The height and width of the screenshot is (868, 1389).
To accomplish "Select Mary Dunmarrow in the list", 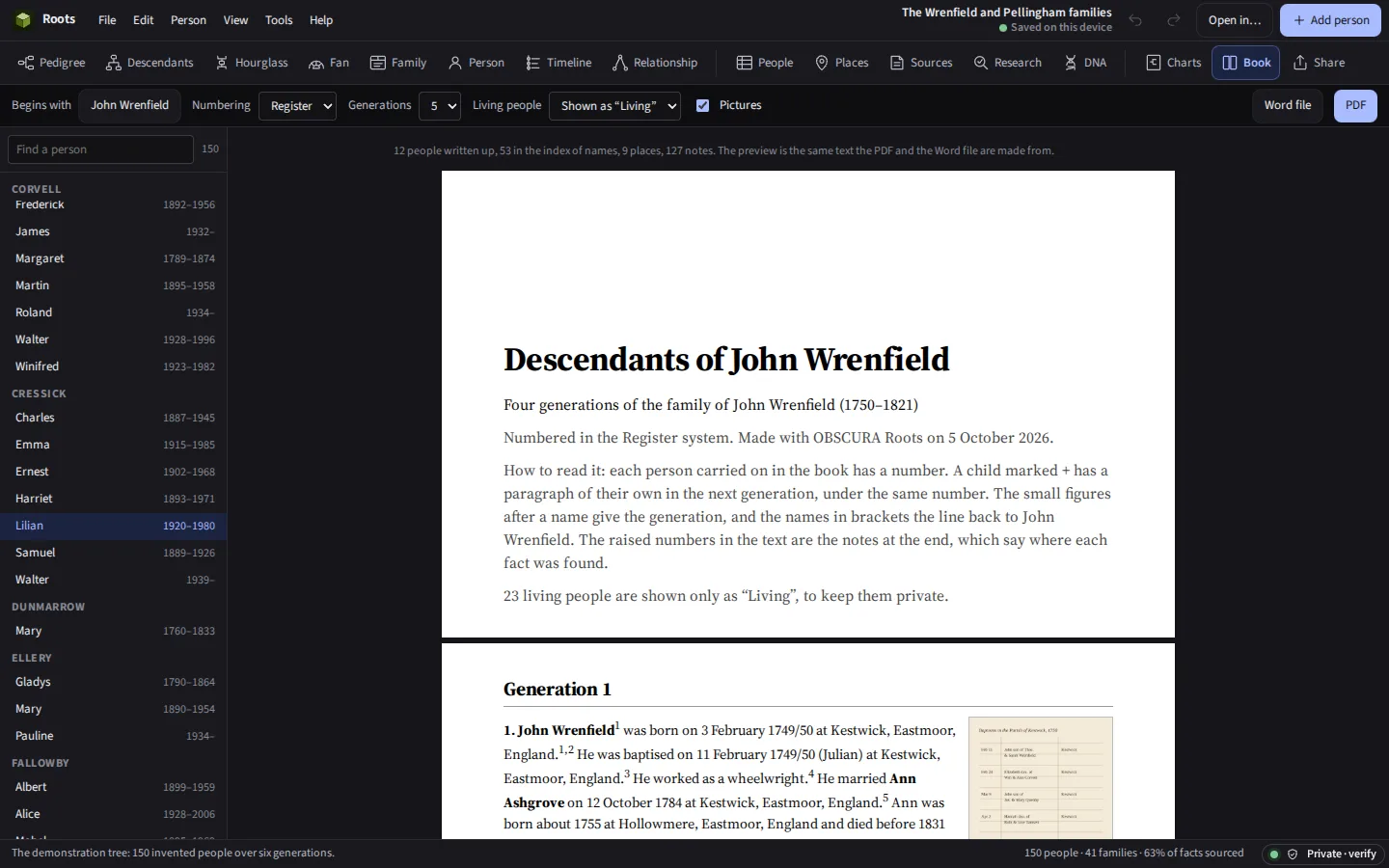I will click(114, 631).
